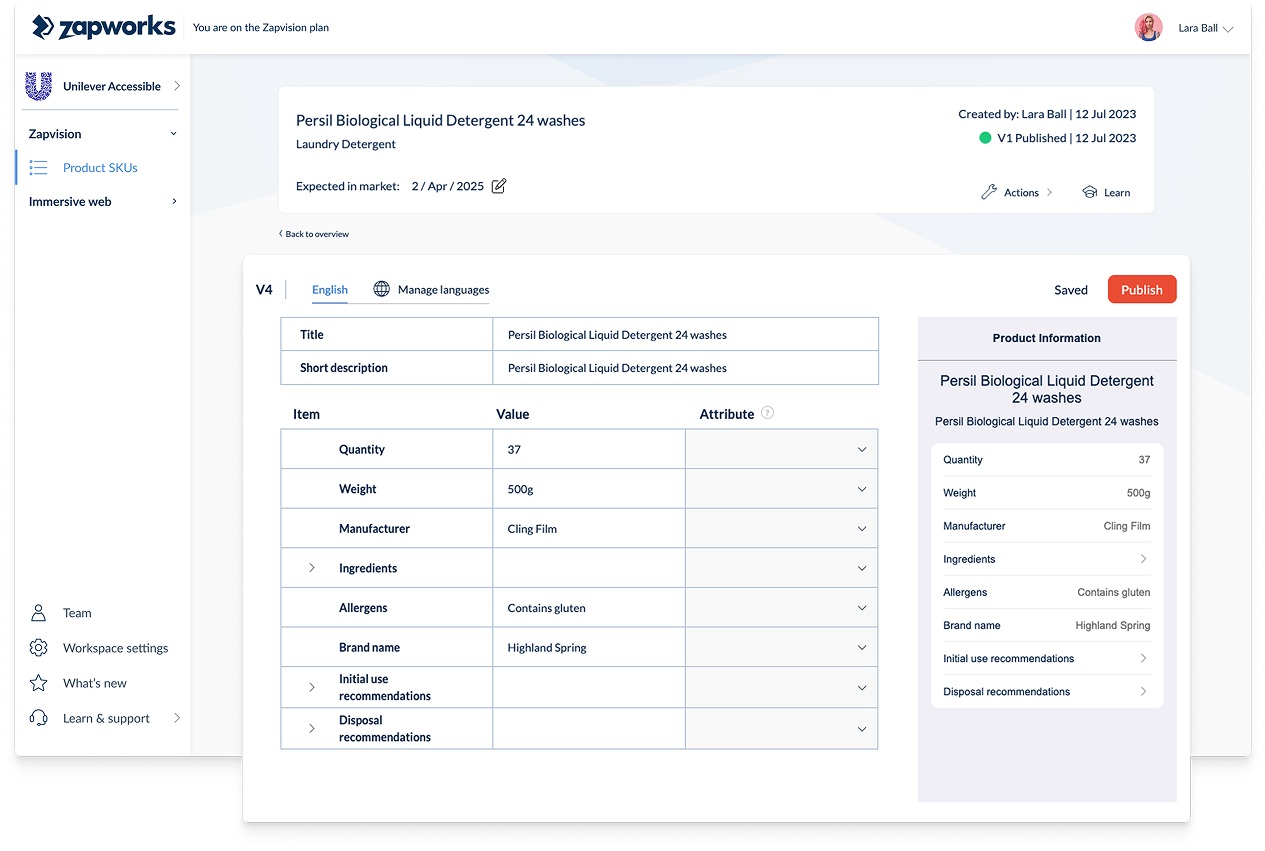Expand Disposal recommendations table row
1265x851 pixels.
312,729
